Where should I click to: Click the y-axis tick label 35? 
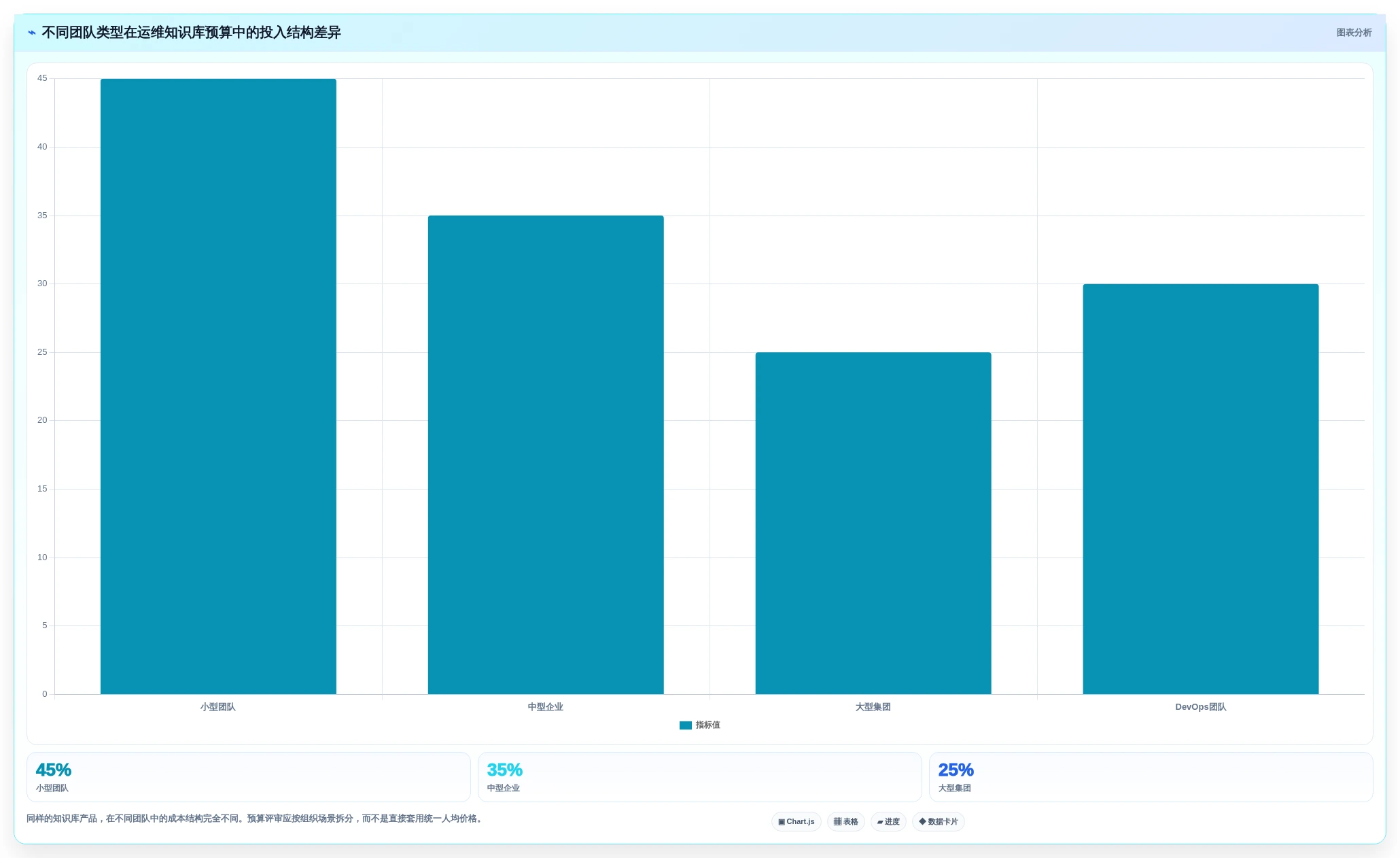[42, 216]
